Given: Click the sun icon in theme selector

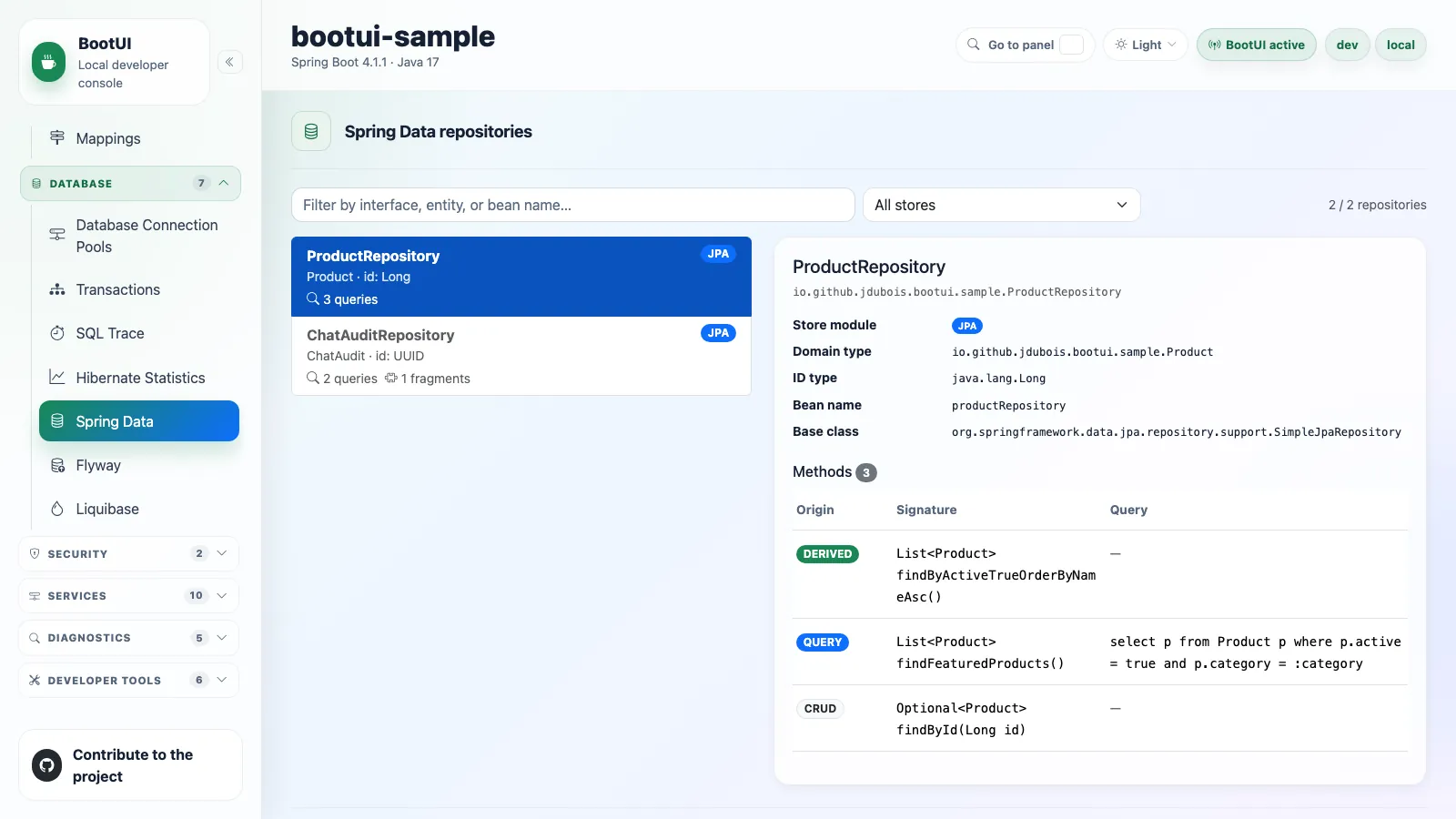Looking at the screenshot, I should point(1121,45).
